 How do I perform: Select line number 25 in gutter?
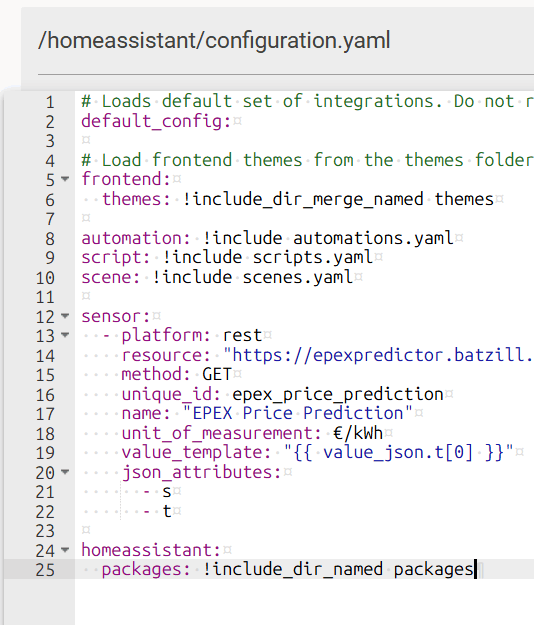[45, 570]
